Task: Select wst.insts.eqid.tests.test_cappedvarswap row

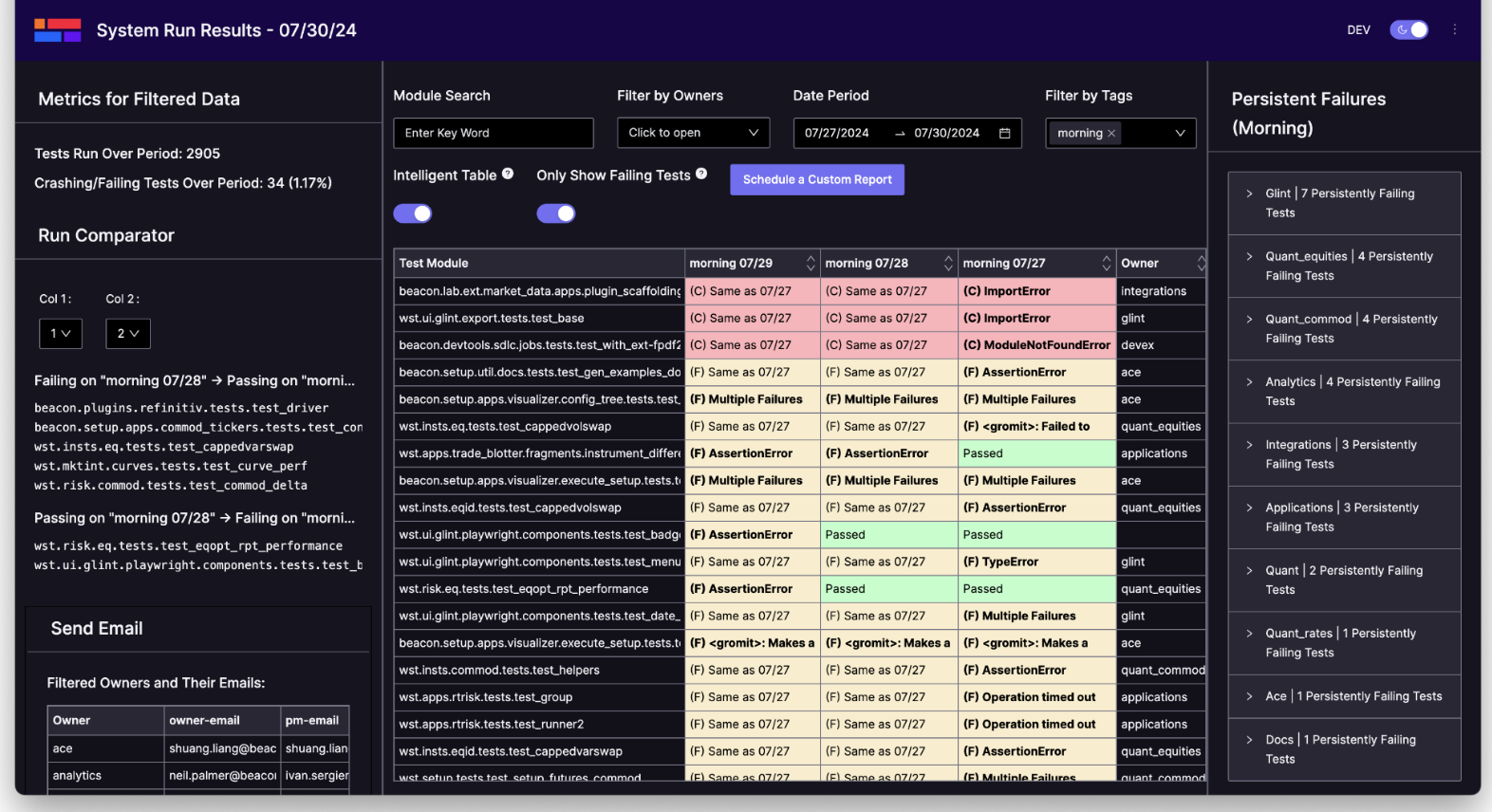Action: coord(800,751)
